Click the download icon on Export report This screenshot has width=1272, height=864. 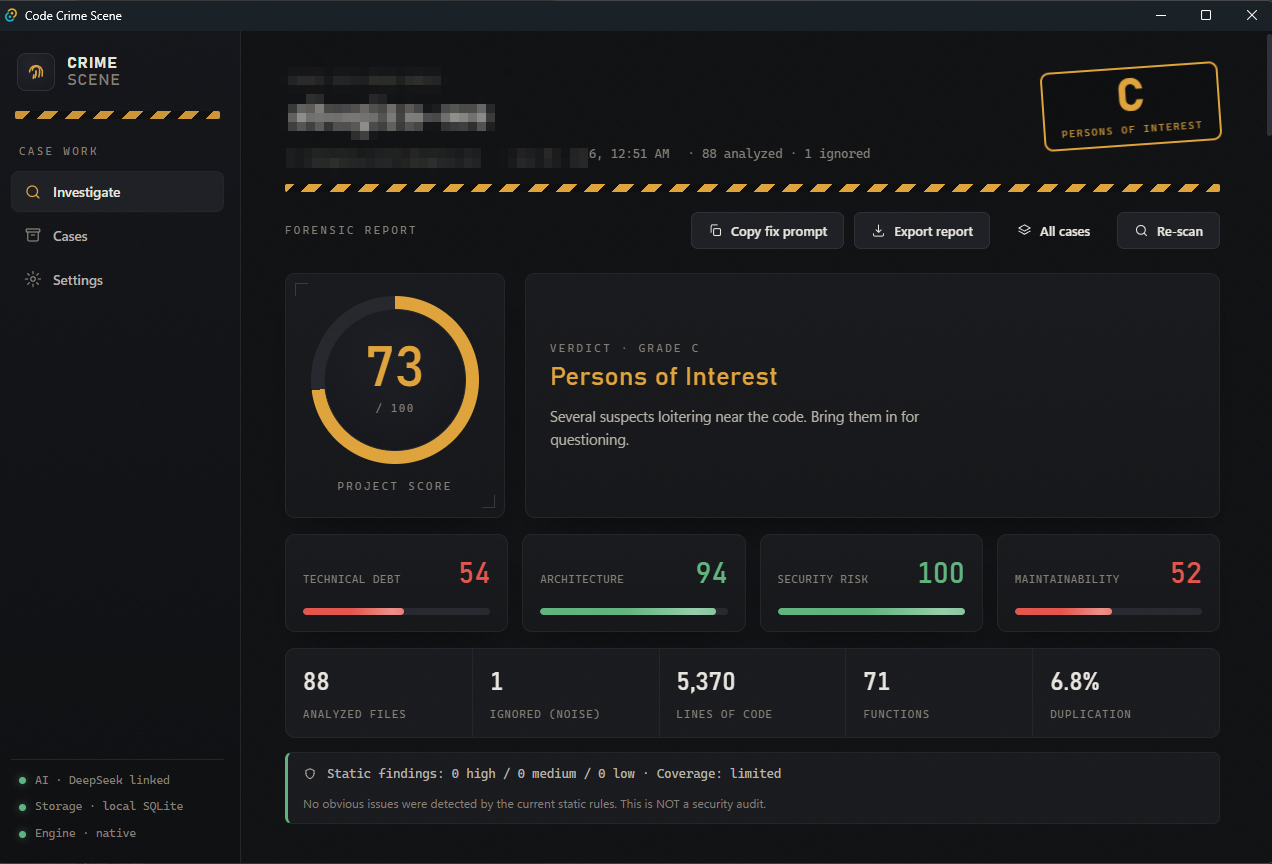click(879, 231)
